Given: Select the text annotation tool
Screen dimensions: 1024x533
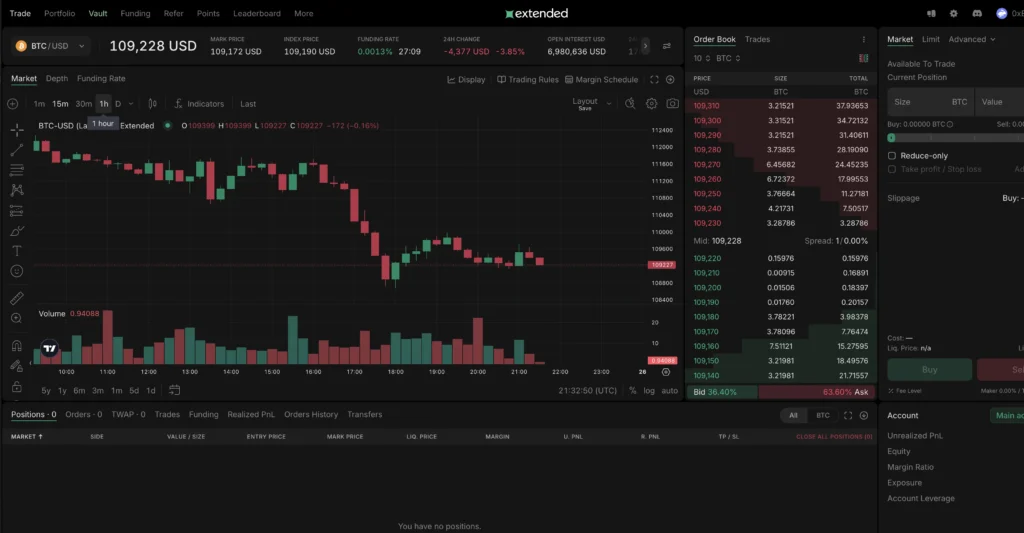Looking at the screenshot, I should point(17,251).
